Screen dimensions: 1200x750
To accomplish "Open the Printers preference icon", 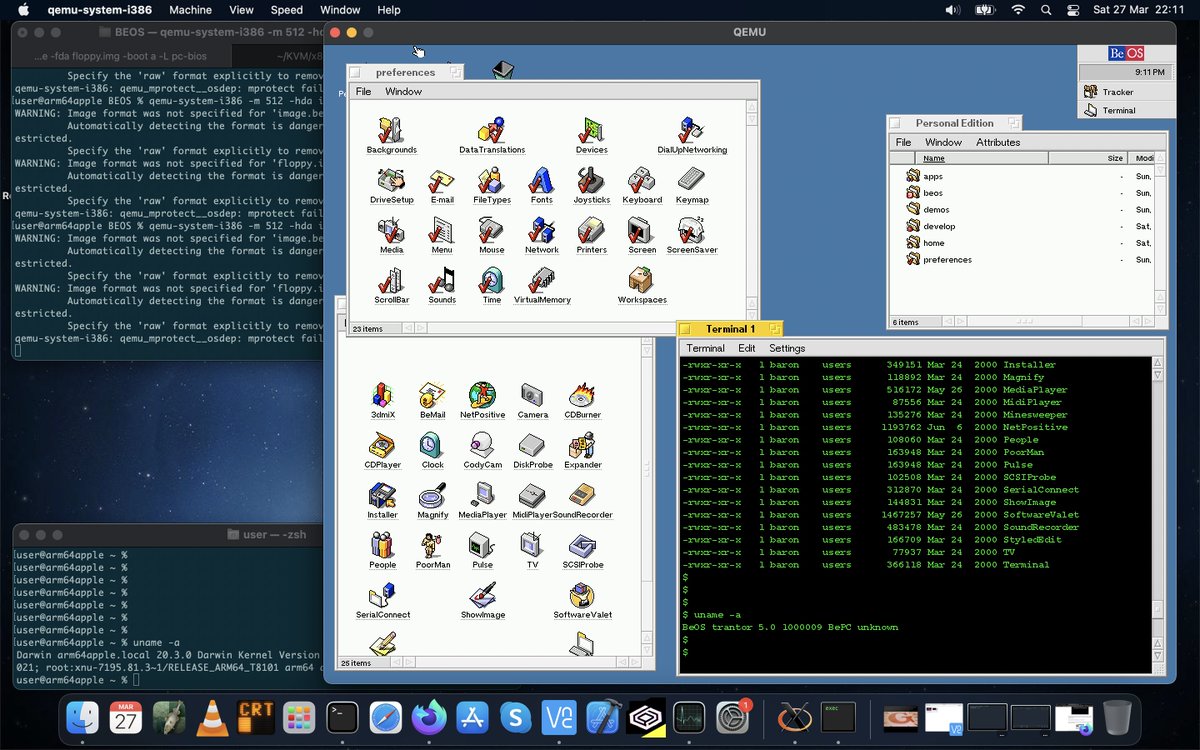I will click(591, 231).
